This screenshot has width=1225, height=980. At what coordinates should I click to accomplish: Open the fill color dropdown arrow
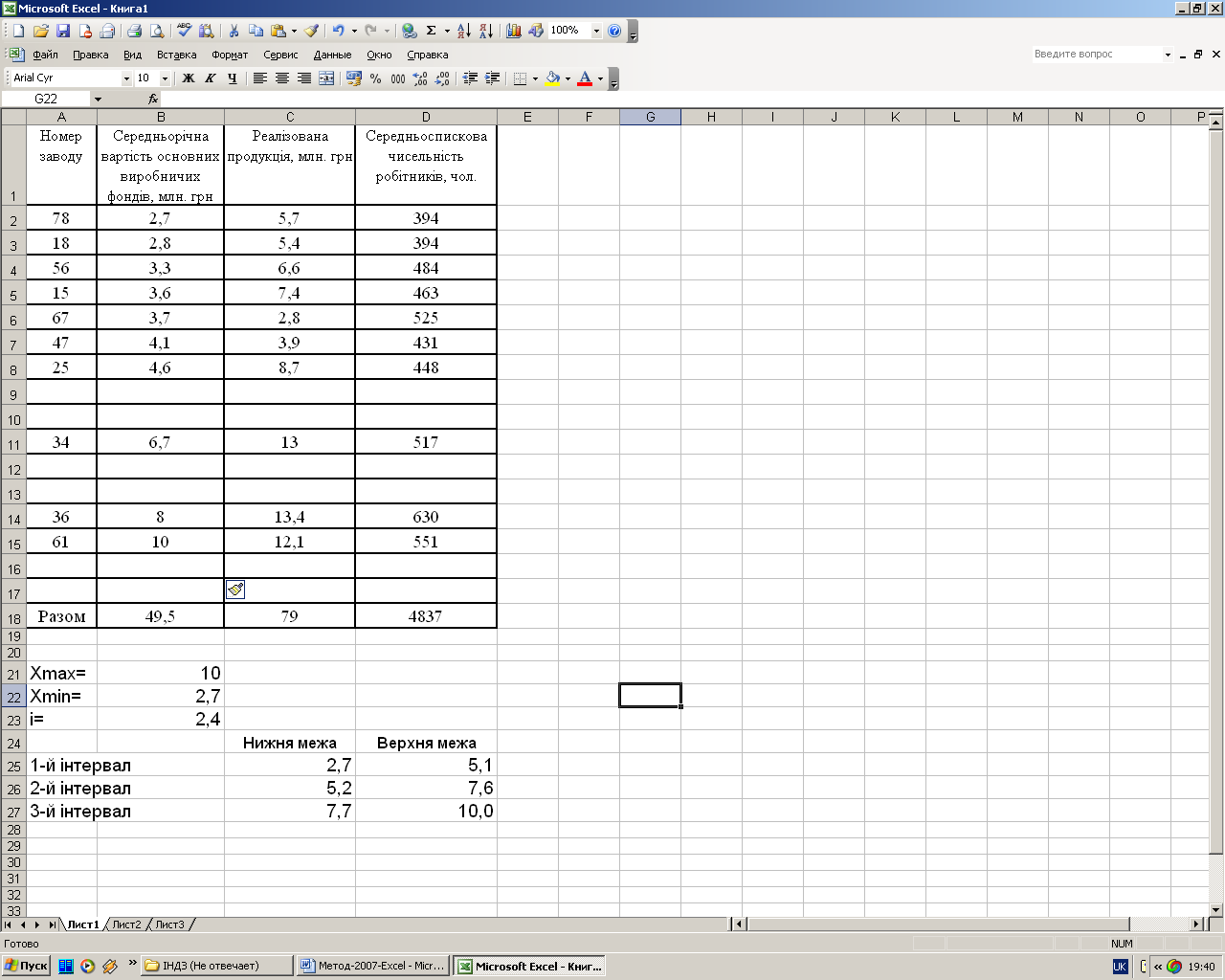(568, 78)
